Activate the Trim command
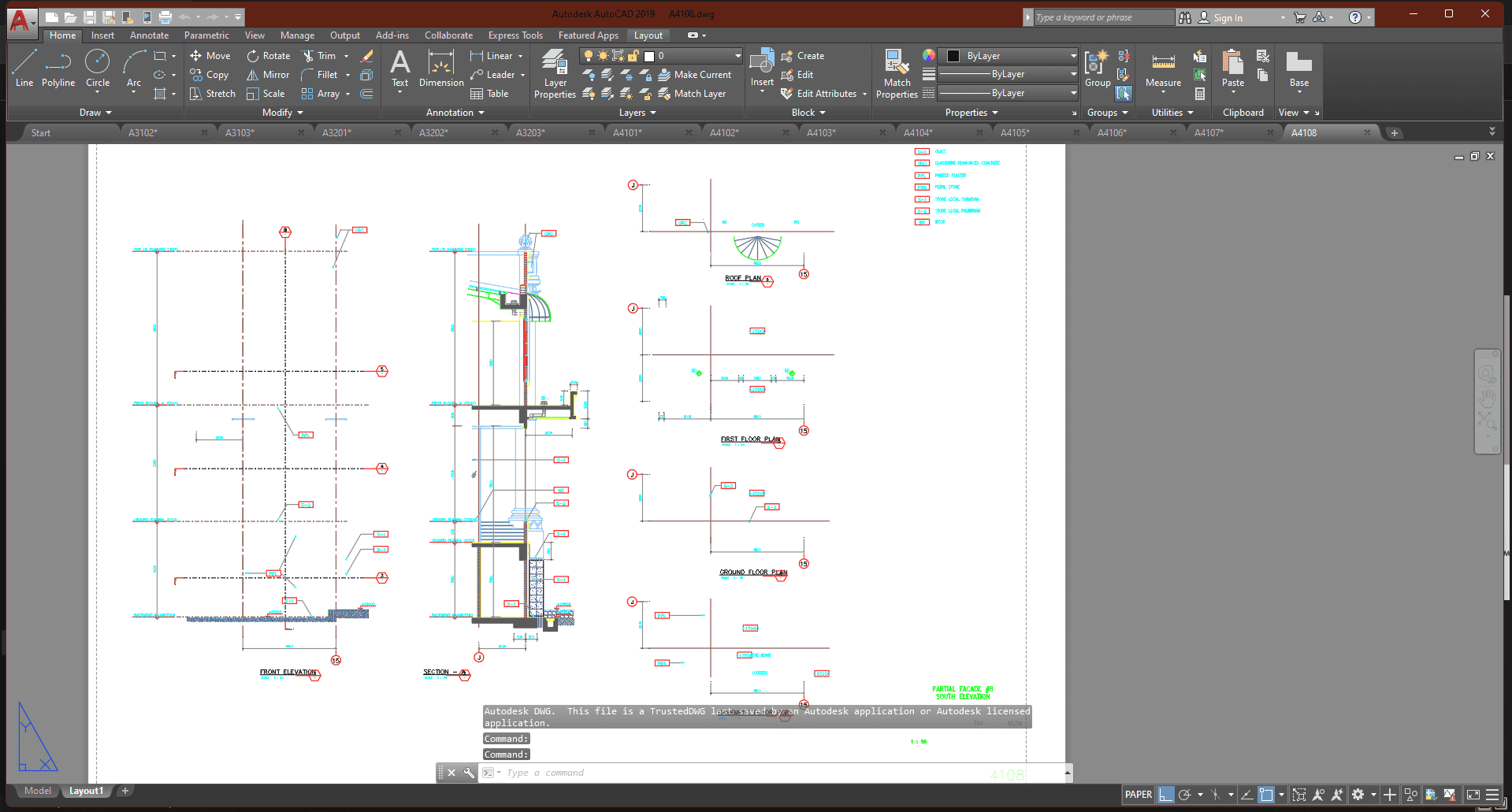The width and height of the screenshot is (1512, 812). (x=321, y=55)
